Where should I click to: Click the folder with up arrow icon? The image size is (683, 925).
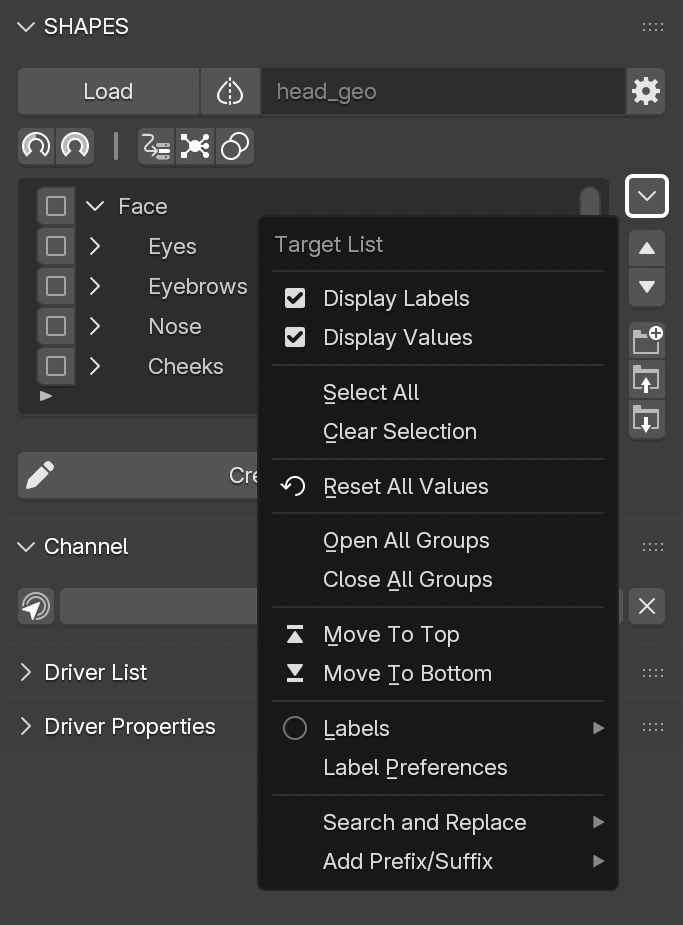647,379
